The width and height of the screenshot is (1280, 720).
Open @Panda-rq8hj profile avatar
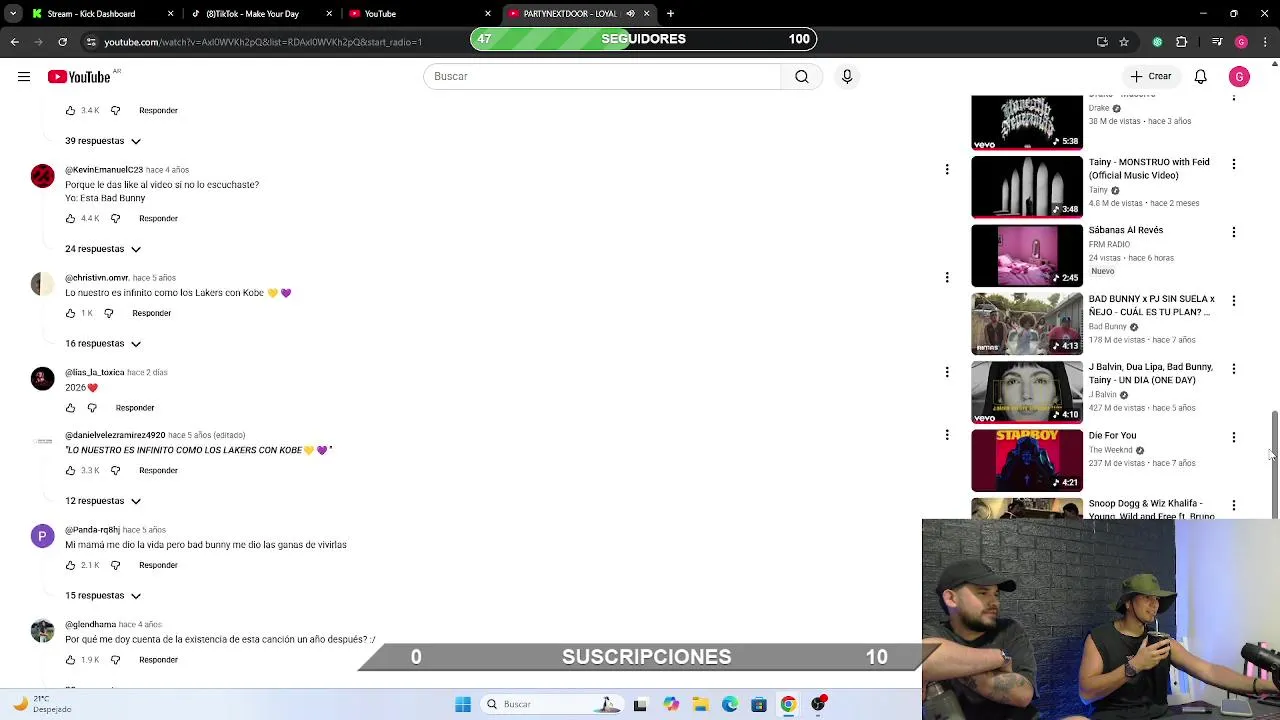point(42,537)
